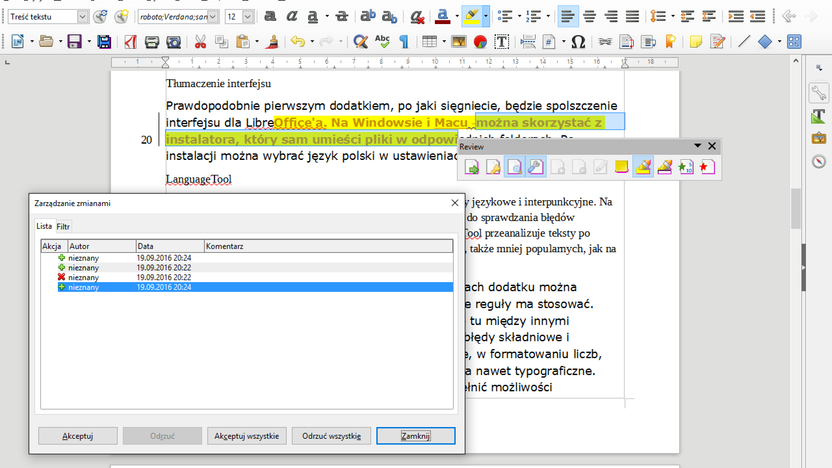The width and height of the screenshot is (832, 468).
Task: Click the horizontal ruler
Action: pos(395,62)
